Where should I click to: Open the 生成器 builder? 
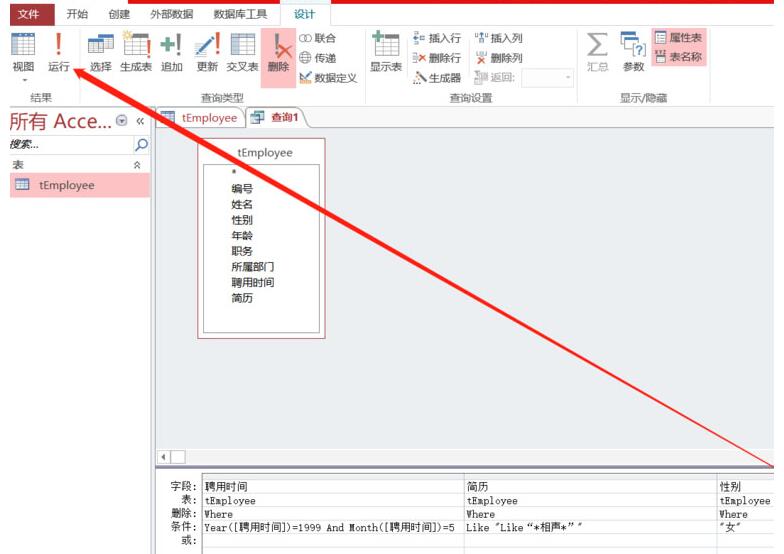[x=437, y=78]
